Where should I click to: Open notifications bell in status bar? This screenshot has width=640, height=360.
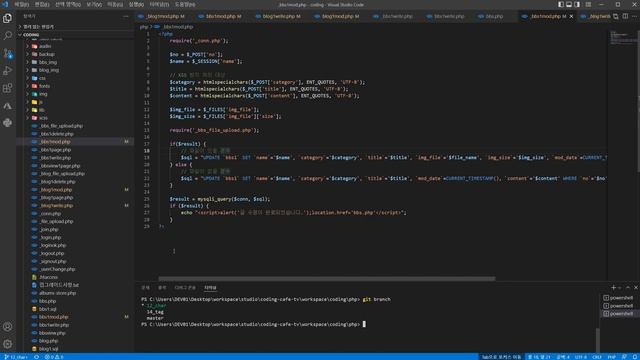tap(635, 357)
